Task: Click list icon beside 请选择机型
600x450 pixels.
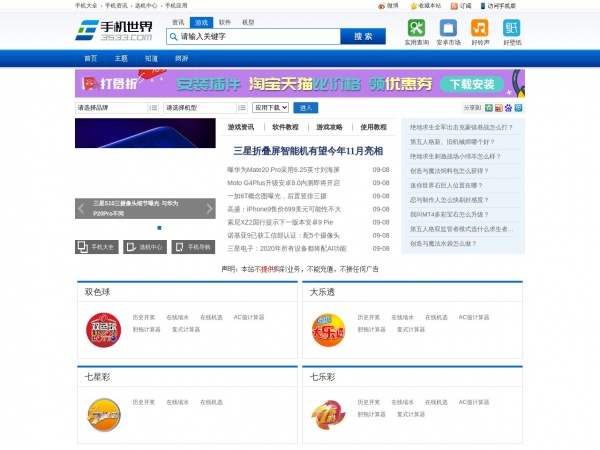Action: pyautogui.click(x=242, y=108)
